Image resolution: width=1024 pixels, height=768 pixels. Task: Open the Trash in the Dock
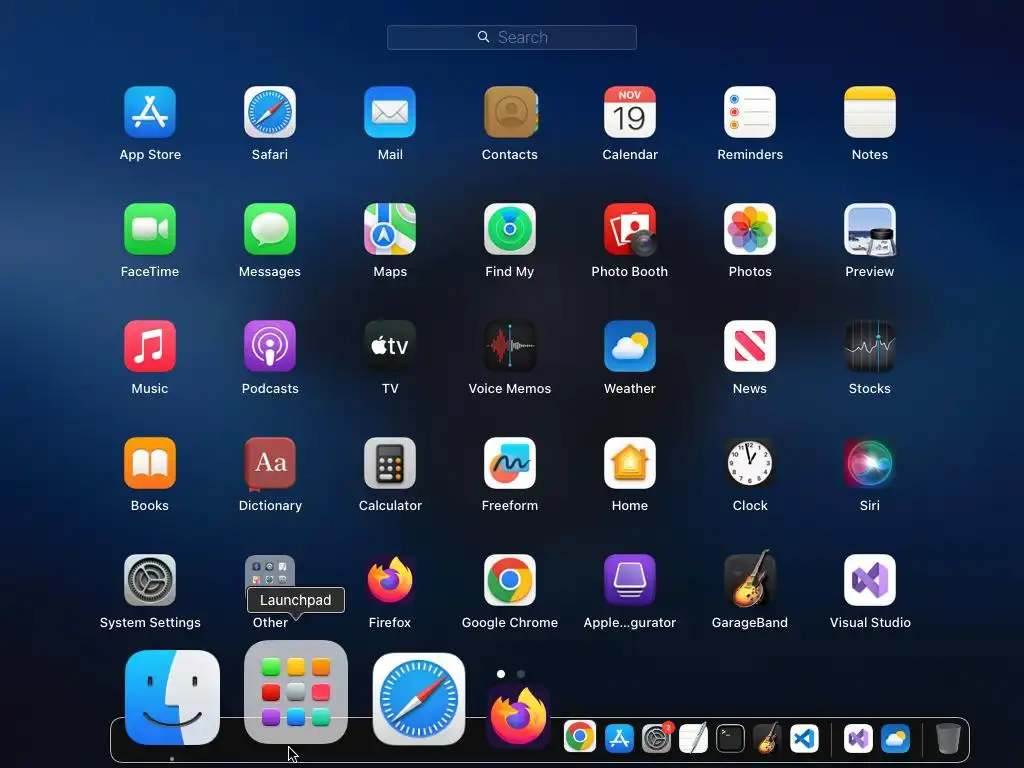click(948, 738)
